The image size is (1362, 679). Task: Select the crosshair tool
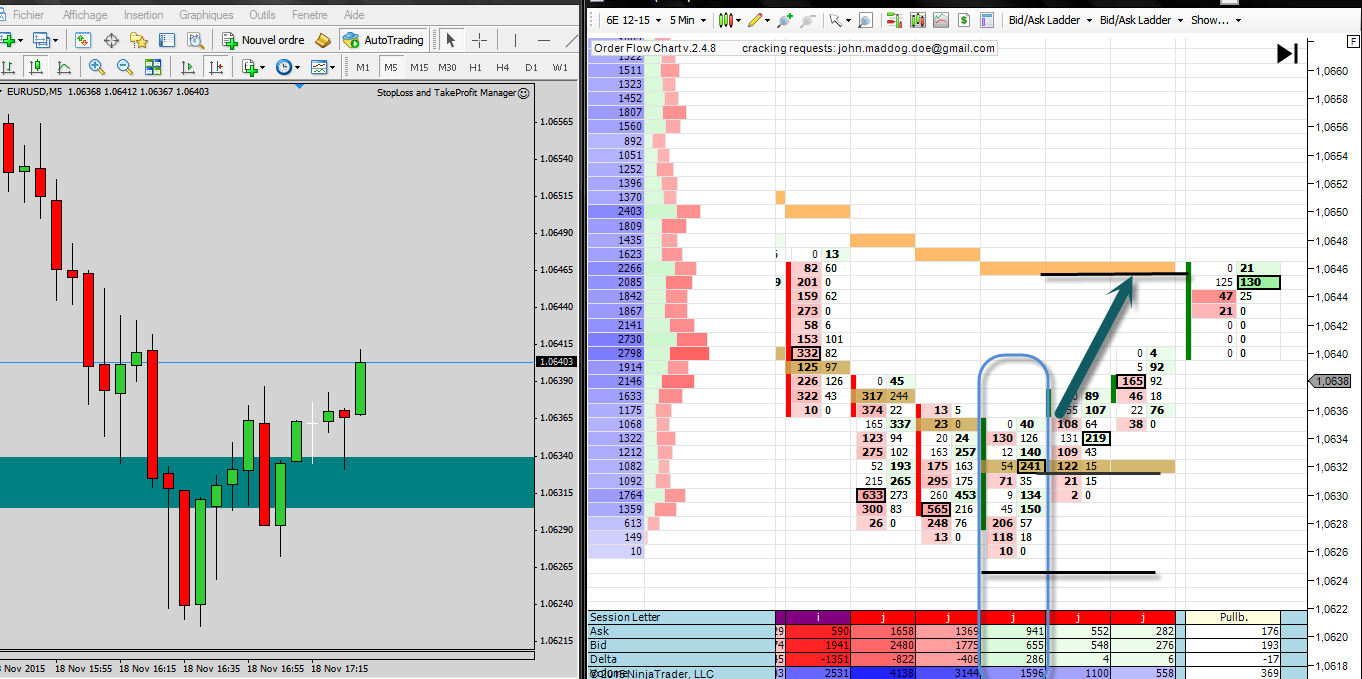click(480, 40)
